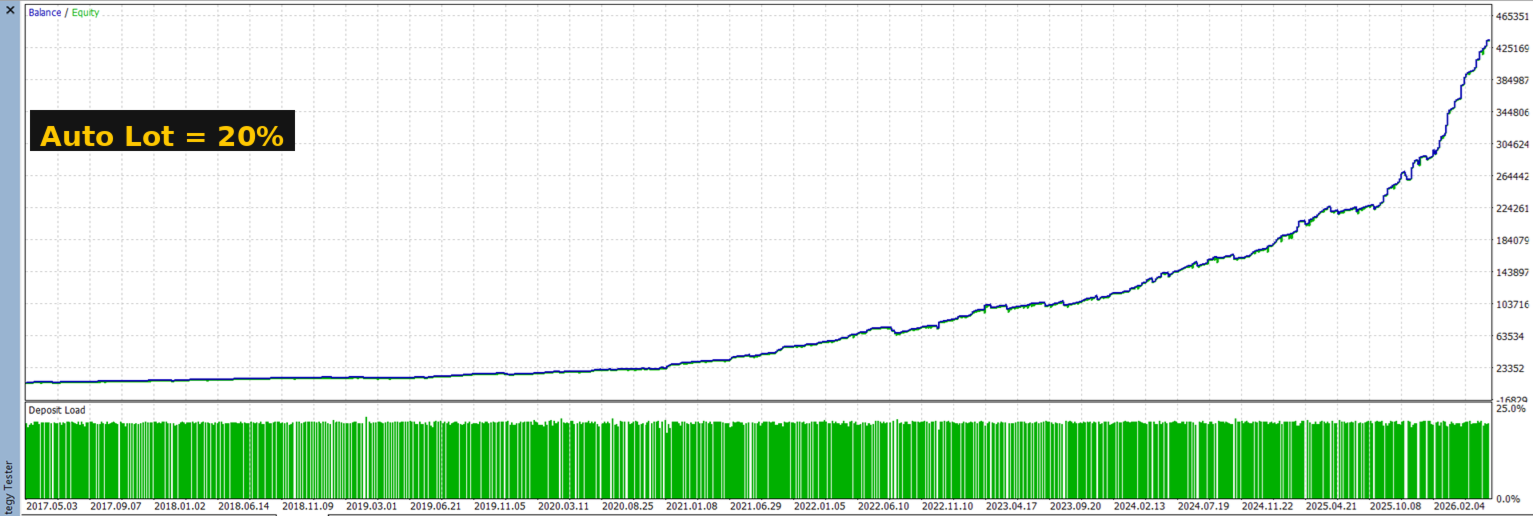Click the 2019.11.05 date label

click(x=502, y=506)
